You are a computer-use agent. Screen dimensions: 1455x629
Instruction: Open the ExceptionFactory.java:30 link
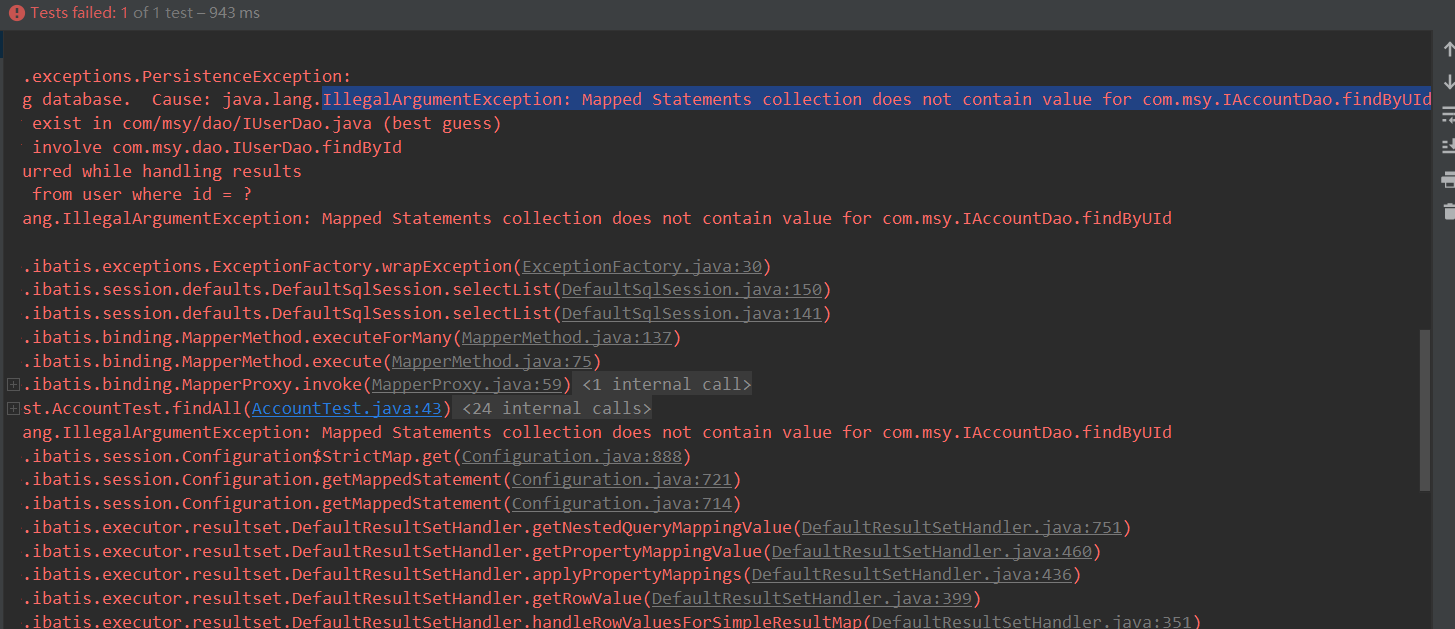point(642,266)
